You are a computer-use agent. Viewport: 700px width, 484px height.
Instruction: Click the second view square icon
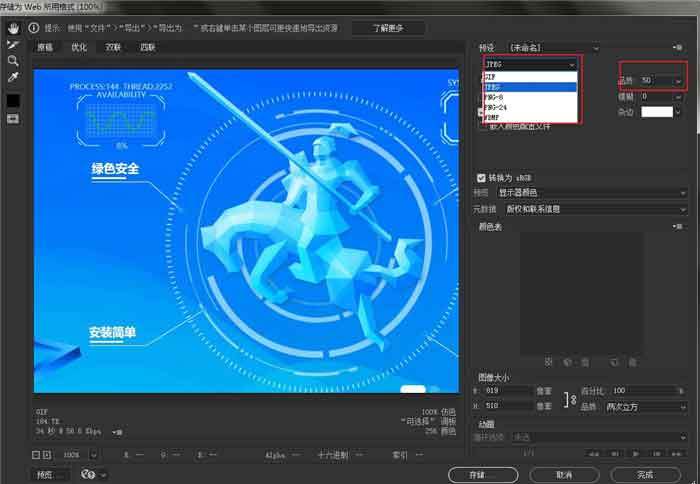point(47,455)
